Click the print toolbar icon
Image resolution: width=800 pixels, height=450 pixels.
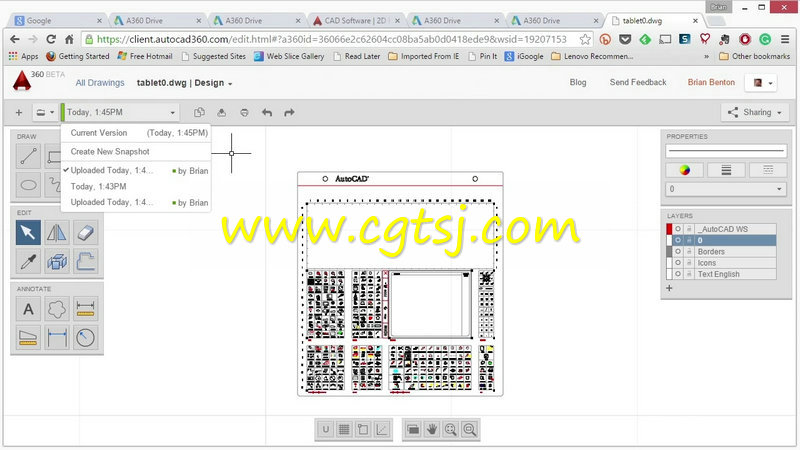click(x=244, y=112)
